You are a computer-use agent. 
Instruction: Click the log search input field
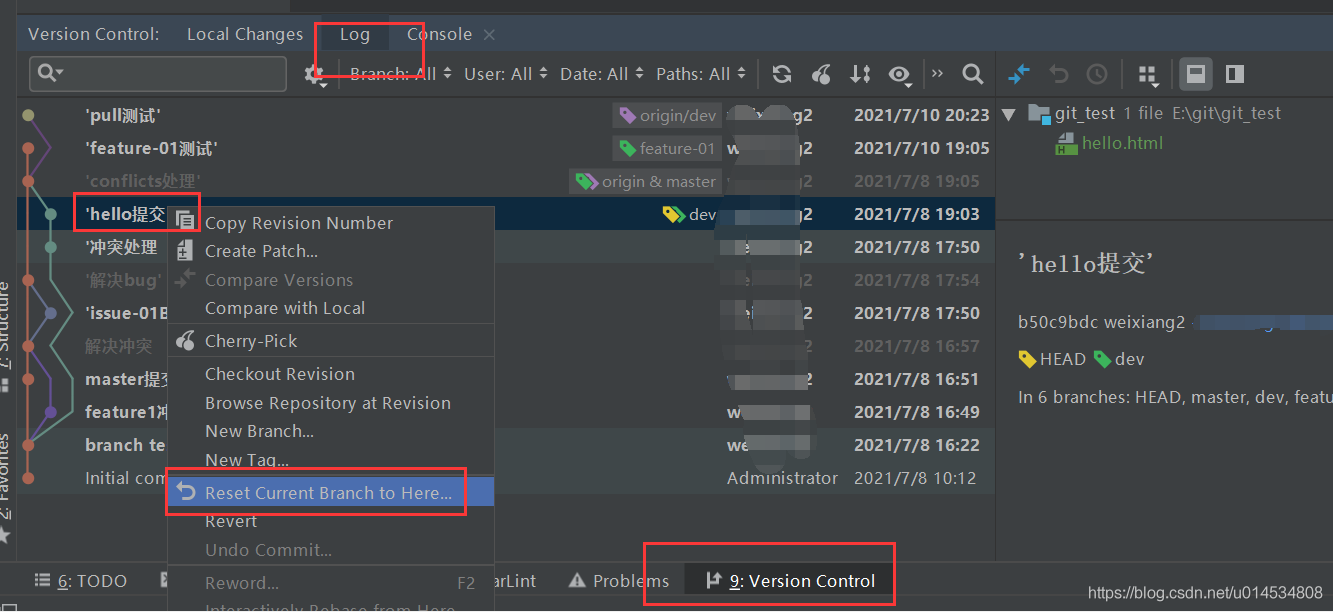coord(158,74)
